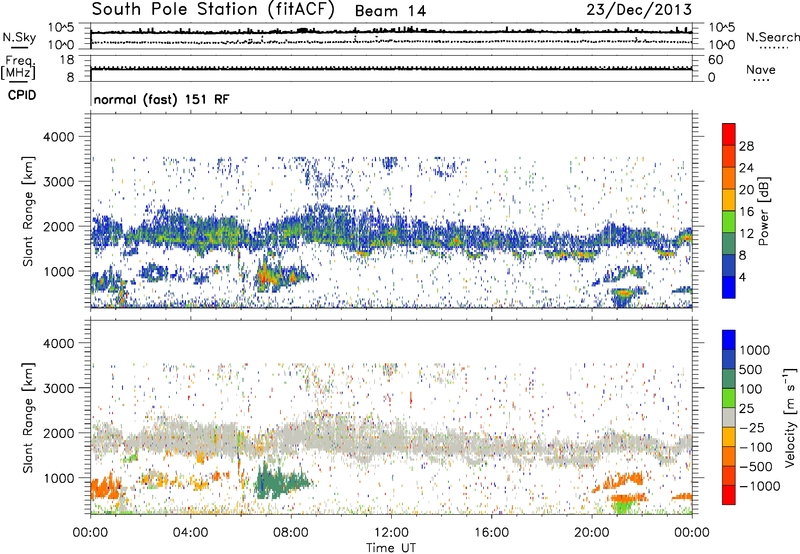Click the 'Time UT' axis title
Viewport: 800px width, 554px height.
(x=391, y=547)
